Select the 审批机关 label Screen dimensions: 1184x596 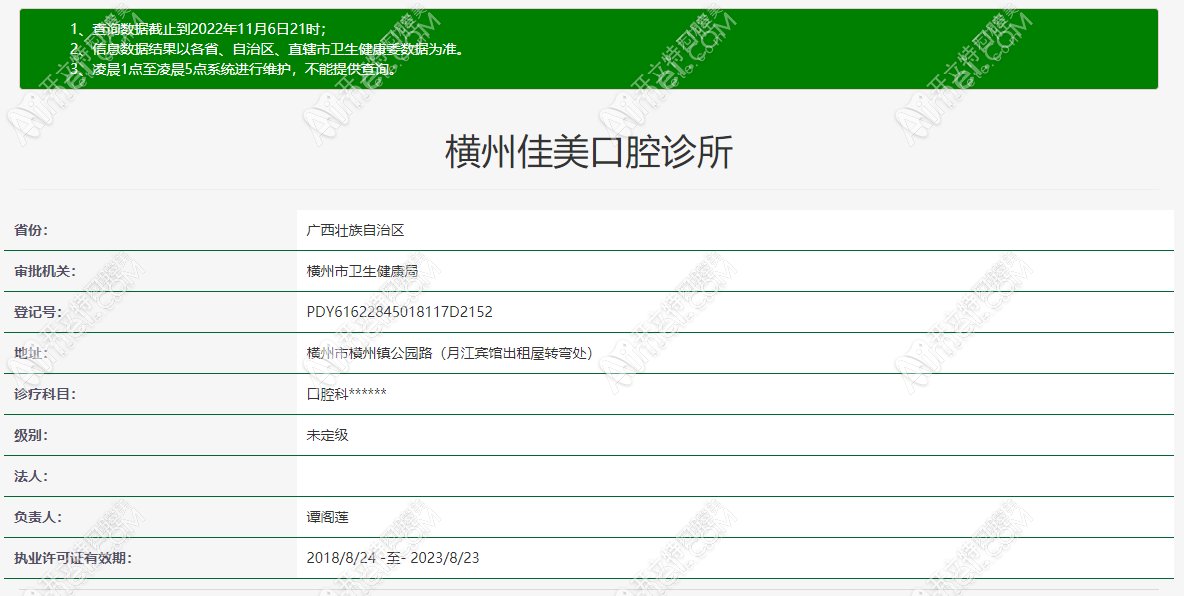(x=45, y=271)
